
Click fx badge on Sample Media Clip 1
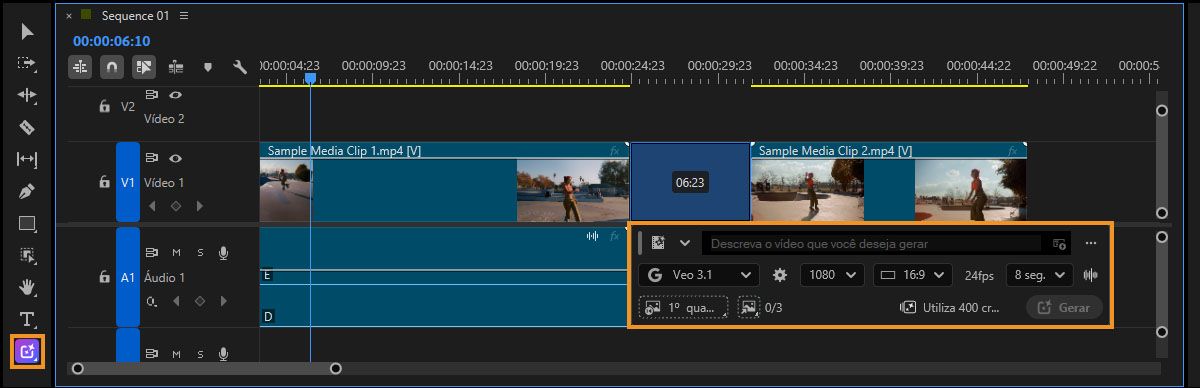click(x=615, y=151)
